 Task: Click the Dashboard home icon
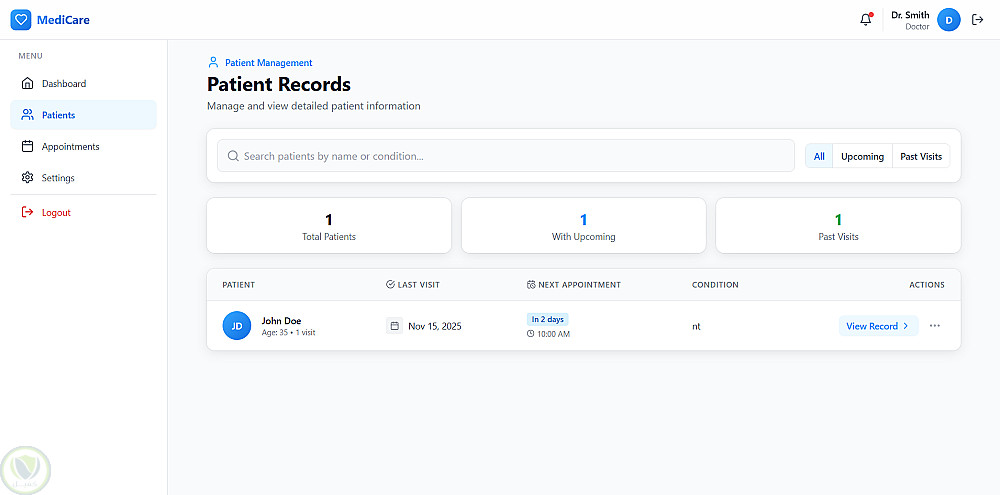tap(27, 84)
